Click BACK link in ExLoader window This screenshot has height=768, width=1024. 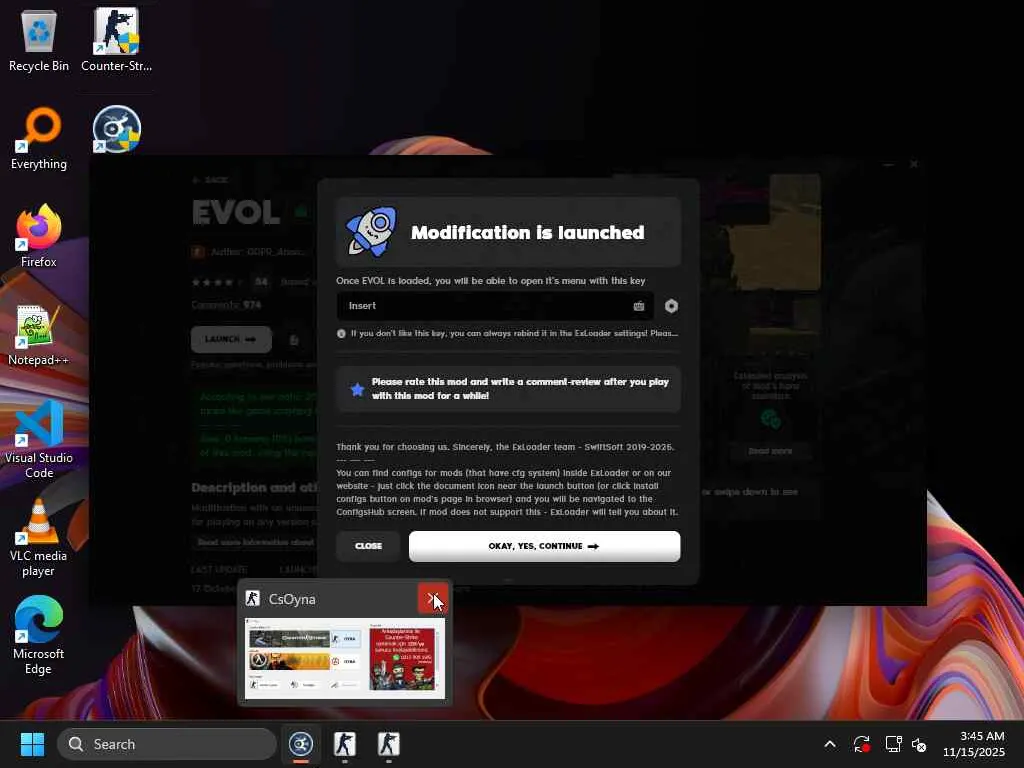(x=210, y=180)
